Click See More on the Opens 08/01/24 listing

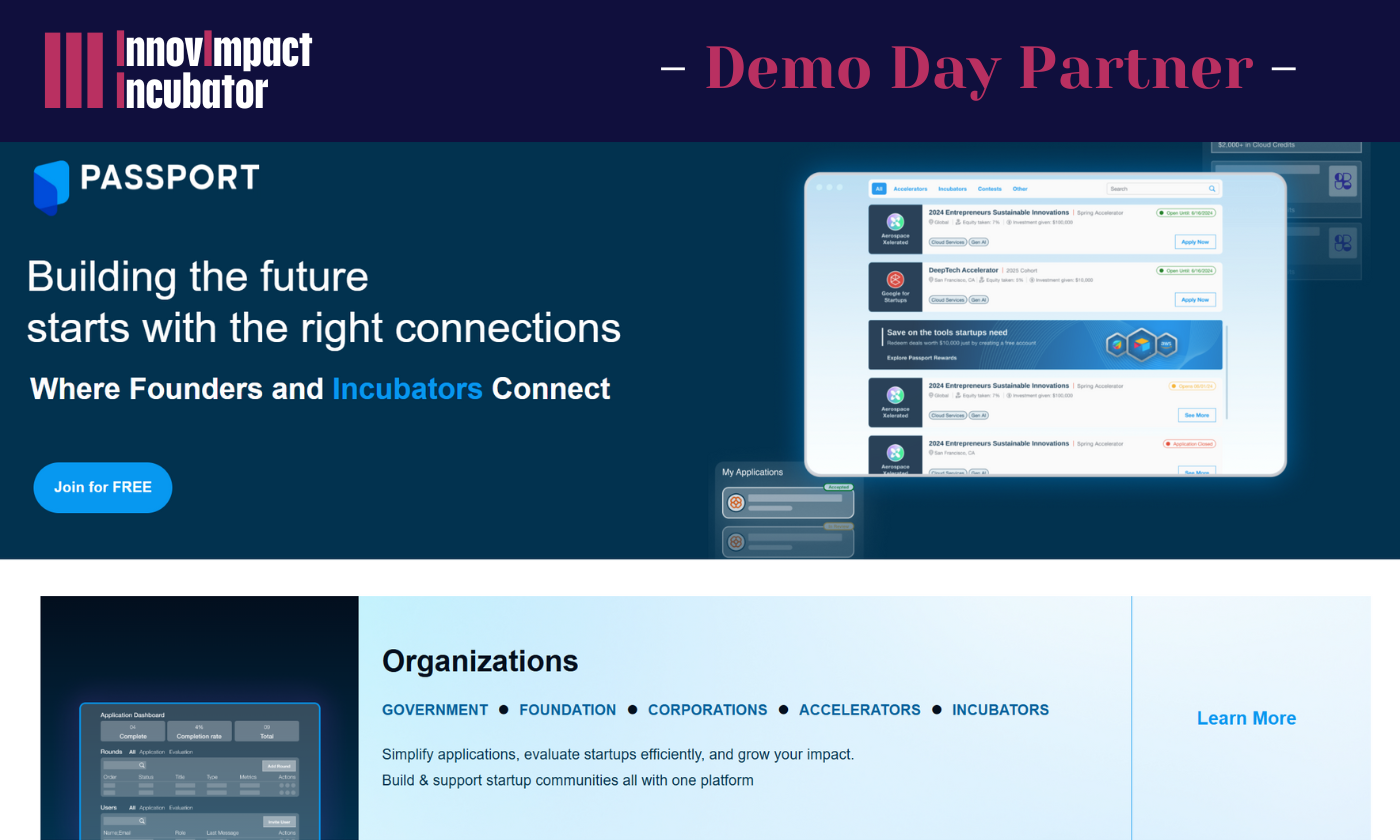[x=1196, y=415]
